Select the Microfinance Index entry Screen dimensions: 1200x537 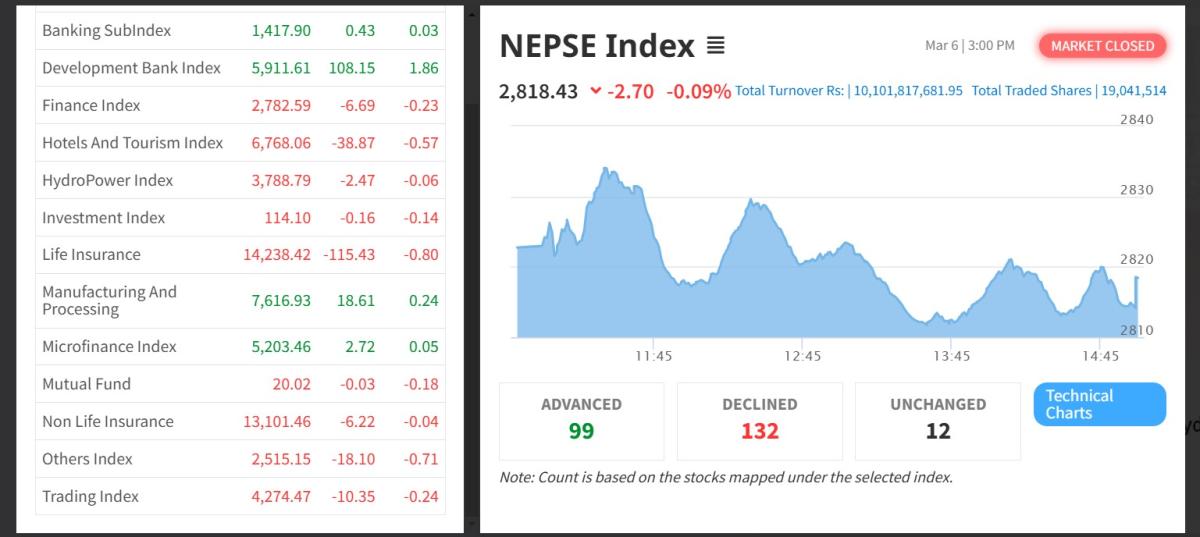click(x=109, y=346)
